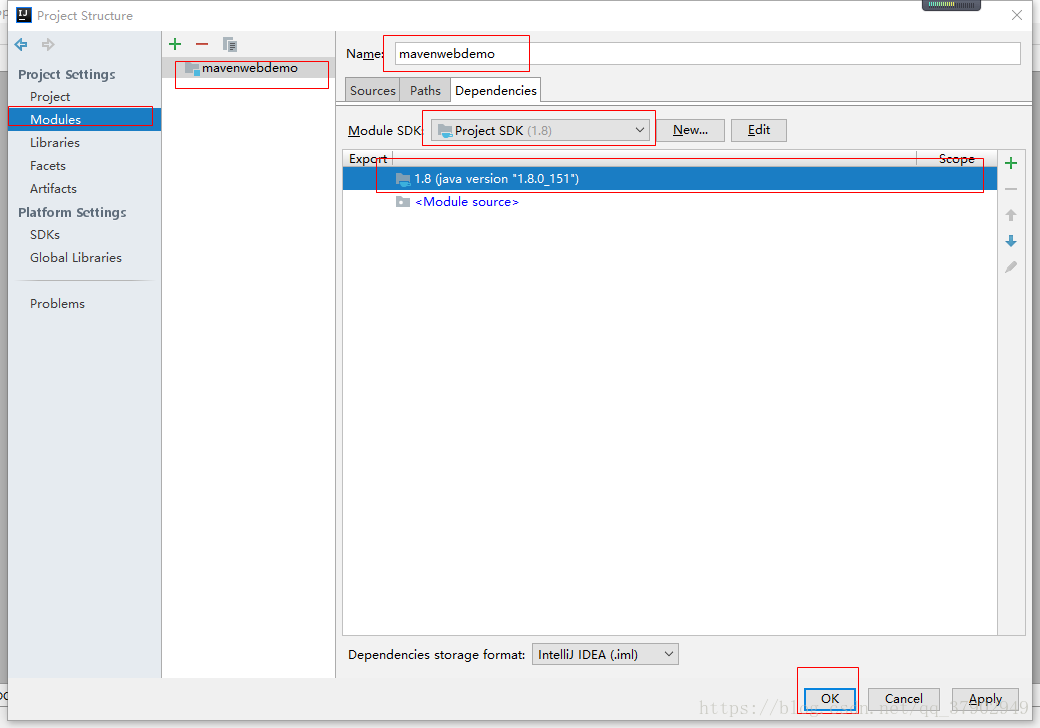Screen dimensions: 1040x728
Task: Click the Apply button
Action: coord(985,699)
